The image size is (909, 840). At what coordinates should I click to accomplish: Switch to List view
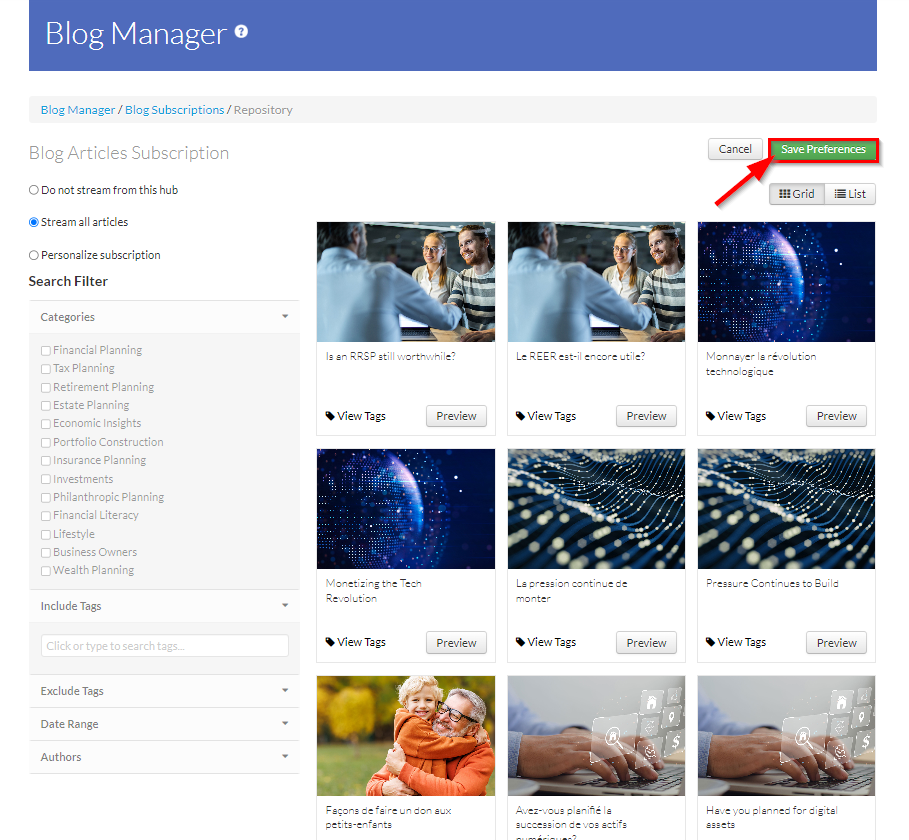coord(850,194)
